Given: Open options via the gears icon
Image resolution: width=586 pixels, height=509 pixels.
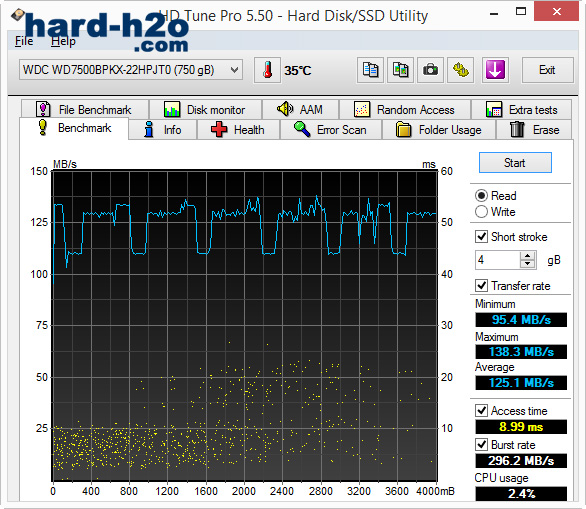Looking at the screenshot, I should click(460, 70).
